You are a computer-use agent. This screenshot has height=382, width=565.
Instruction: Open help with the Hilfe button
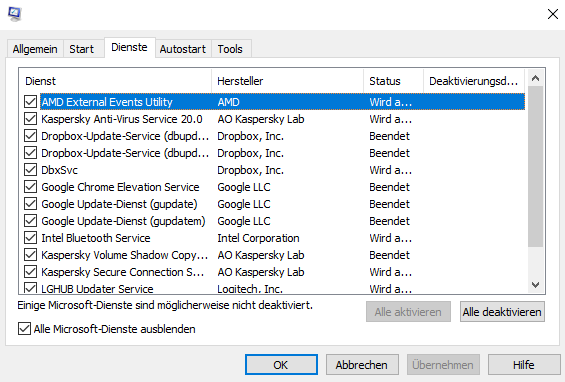(x=524, y=365)
